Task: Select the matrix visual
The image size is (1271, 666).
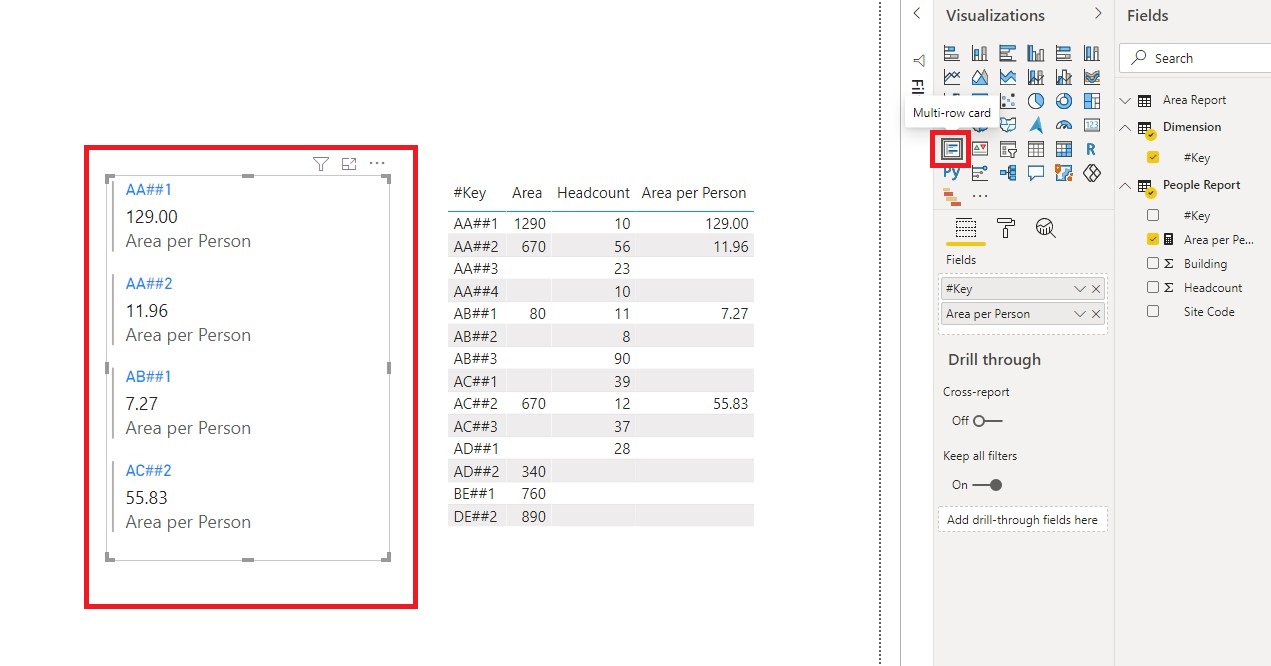Action: pyautogui.click(x=1064, y=149)
